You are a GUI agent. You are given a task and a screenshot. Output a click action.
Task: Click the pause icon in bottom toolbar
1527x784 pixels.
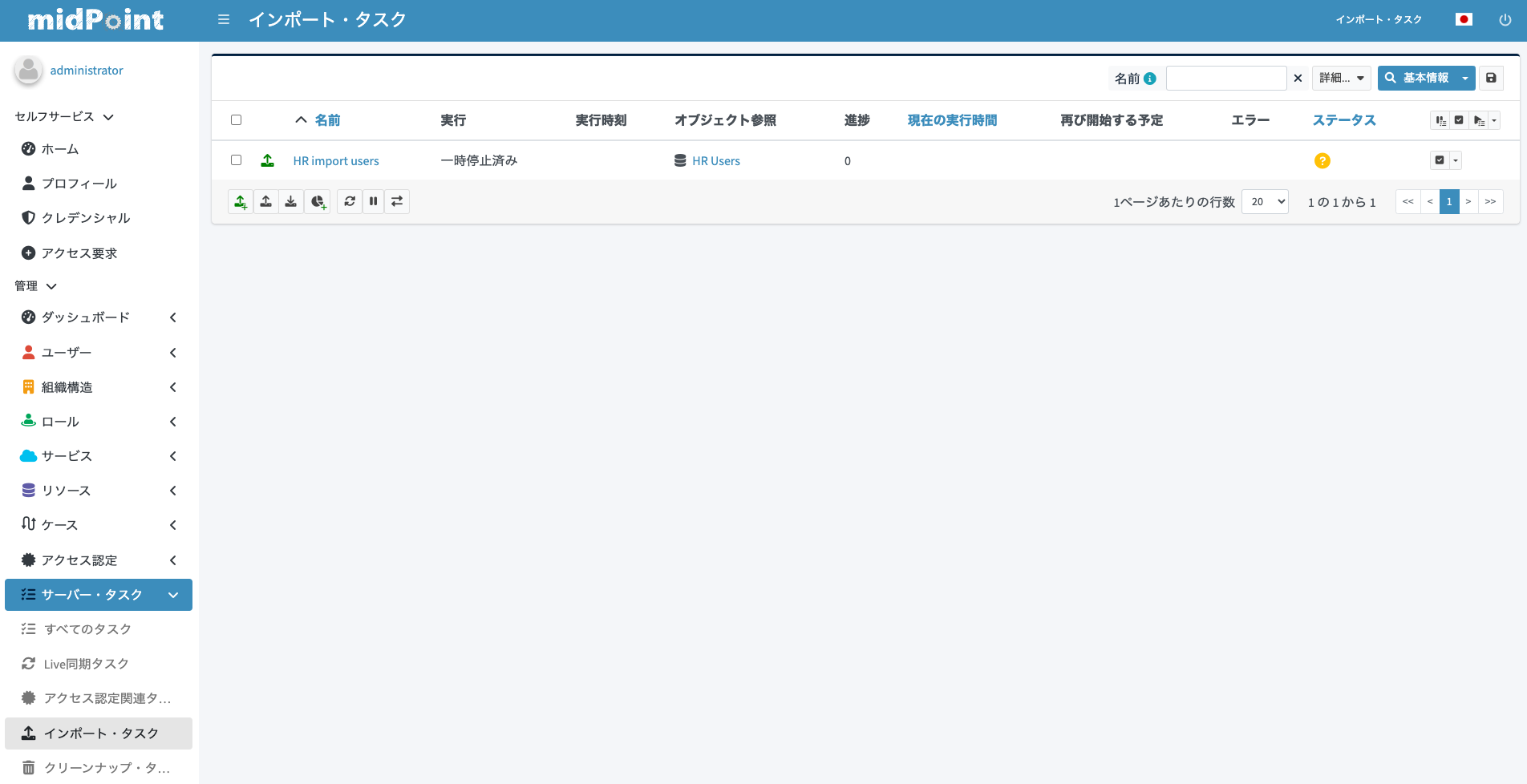373,201
